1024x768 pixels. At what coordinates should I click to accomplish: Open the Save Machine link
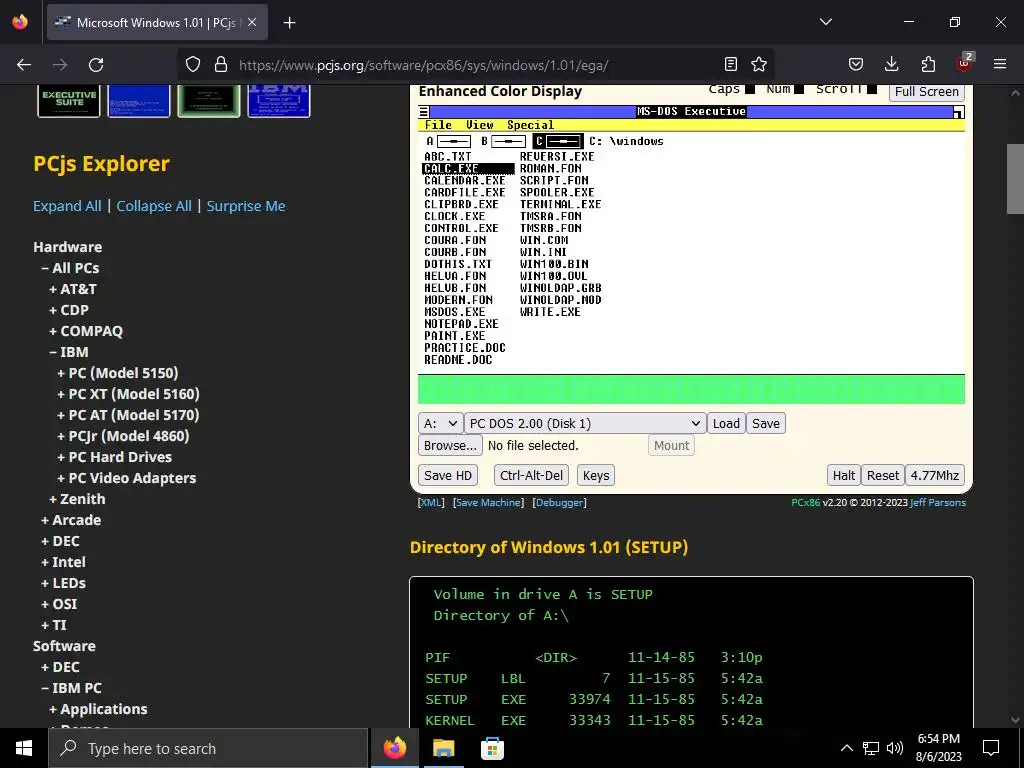(488, 502)
